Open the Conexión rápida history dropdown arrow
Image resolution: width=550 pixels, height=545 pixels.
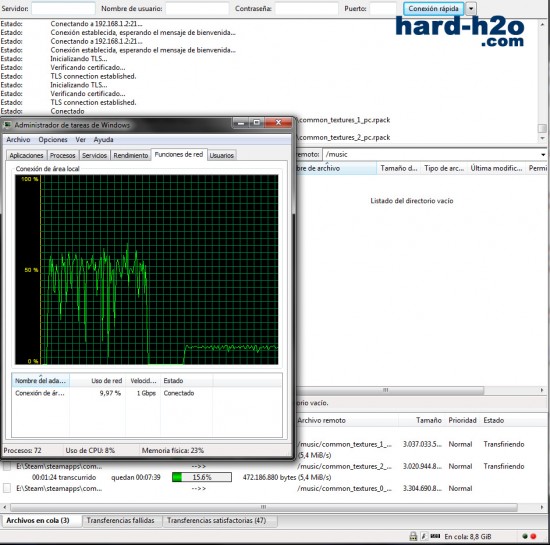(x=471, y=8)
